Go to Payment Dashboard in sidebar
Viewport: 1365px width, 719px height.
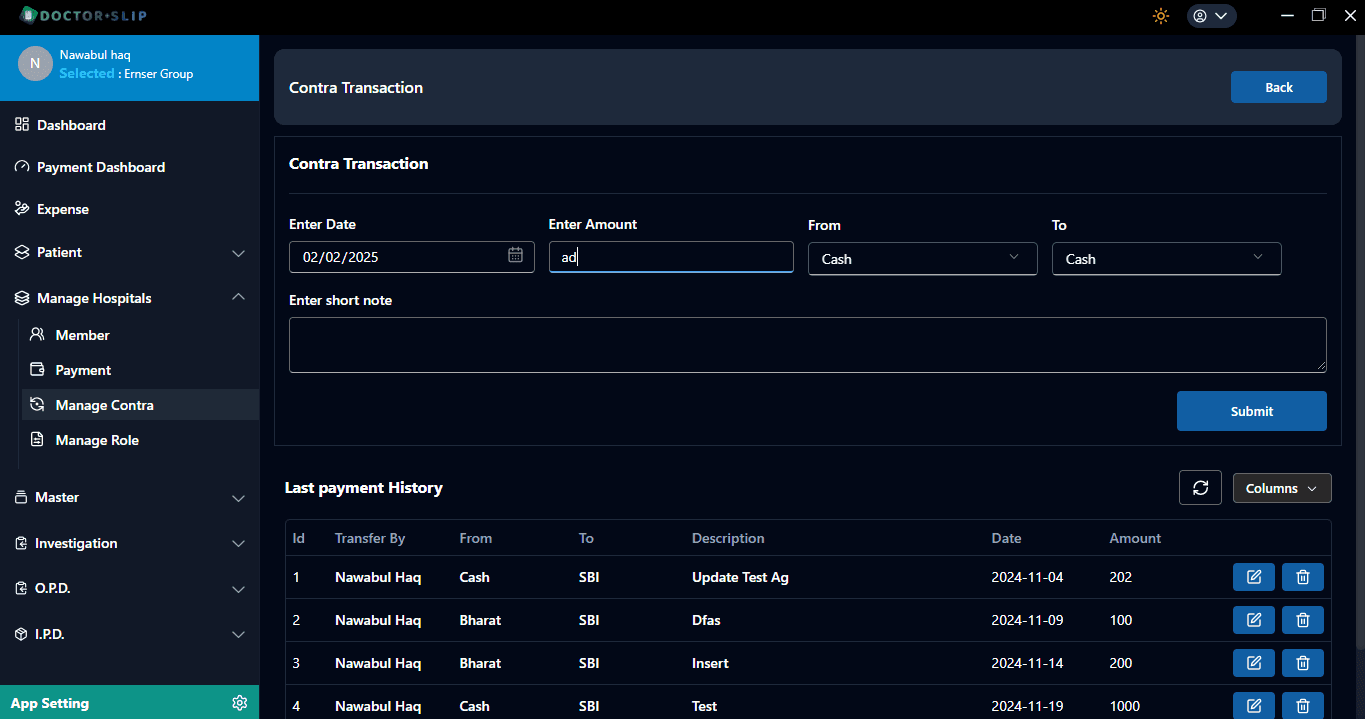100,167
